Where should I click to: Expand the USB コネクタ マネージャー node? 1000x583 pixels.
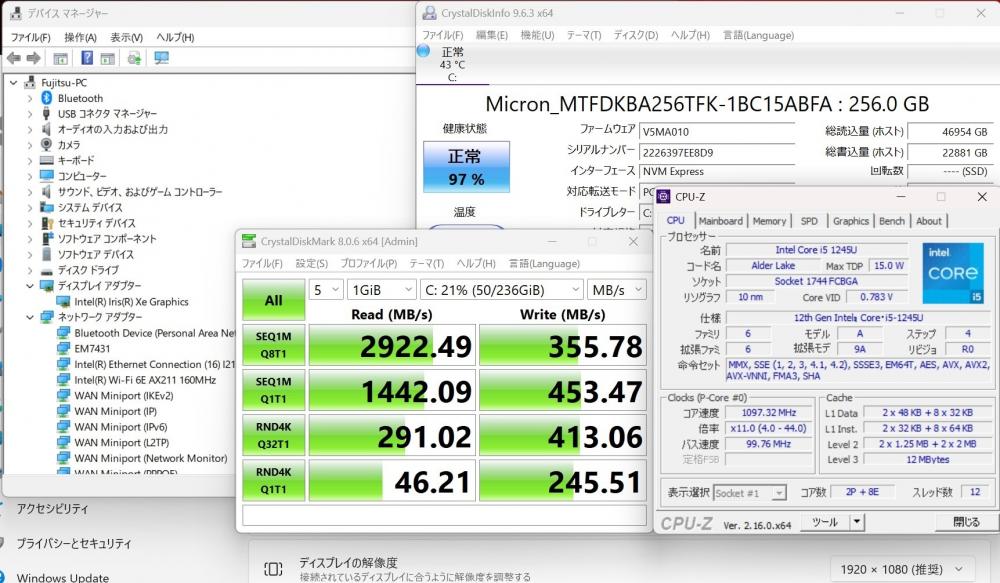tap(30, 114)
